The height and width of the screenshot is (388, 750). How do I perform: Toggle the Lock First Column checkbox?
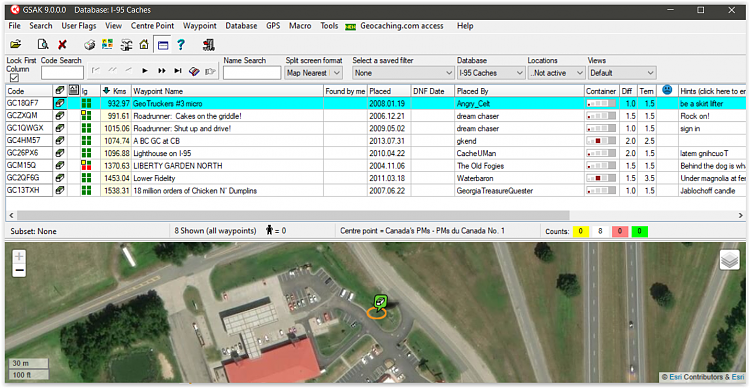(x=14, y=78)
